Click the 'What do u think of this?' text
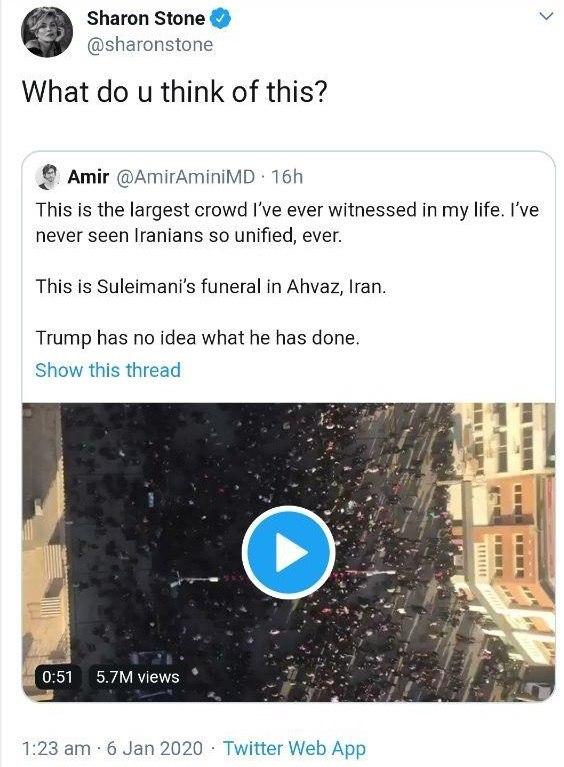This screenshot has width=564, height=767. pyautogui.click(x=175, y=91)
